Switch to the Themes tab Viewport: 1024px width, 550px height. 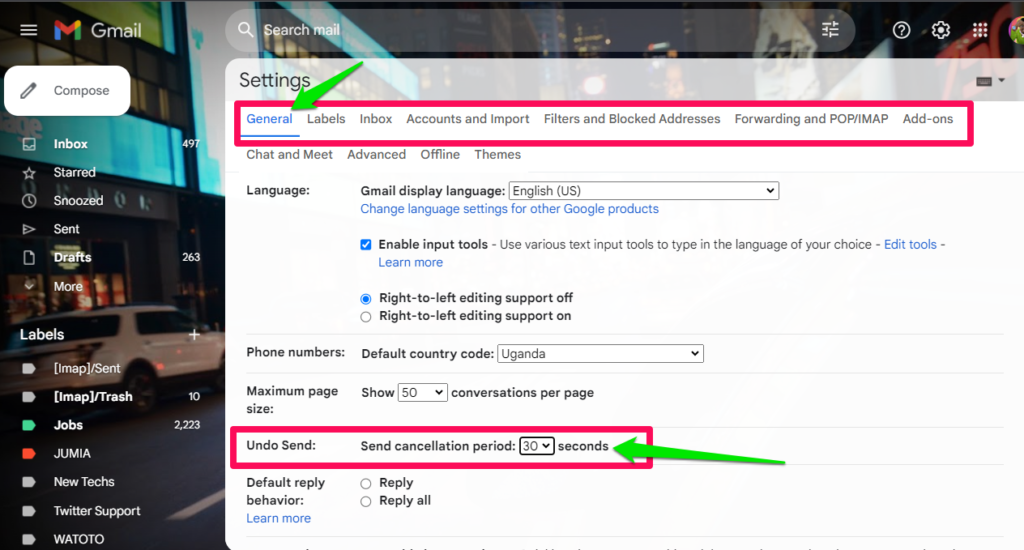click(x=497, y=155)
